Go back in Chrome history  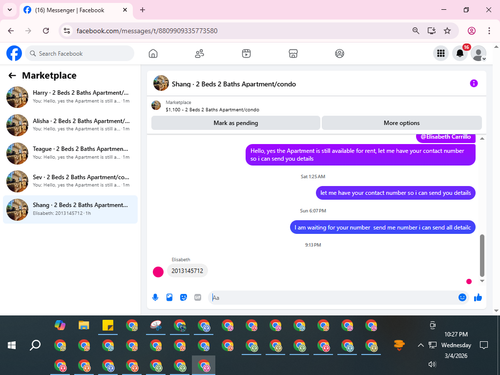click(11, 31)
